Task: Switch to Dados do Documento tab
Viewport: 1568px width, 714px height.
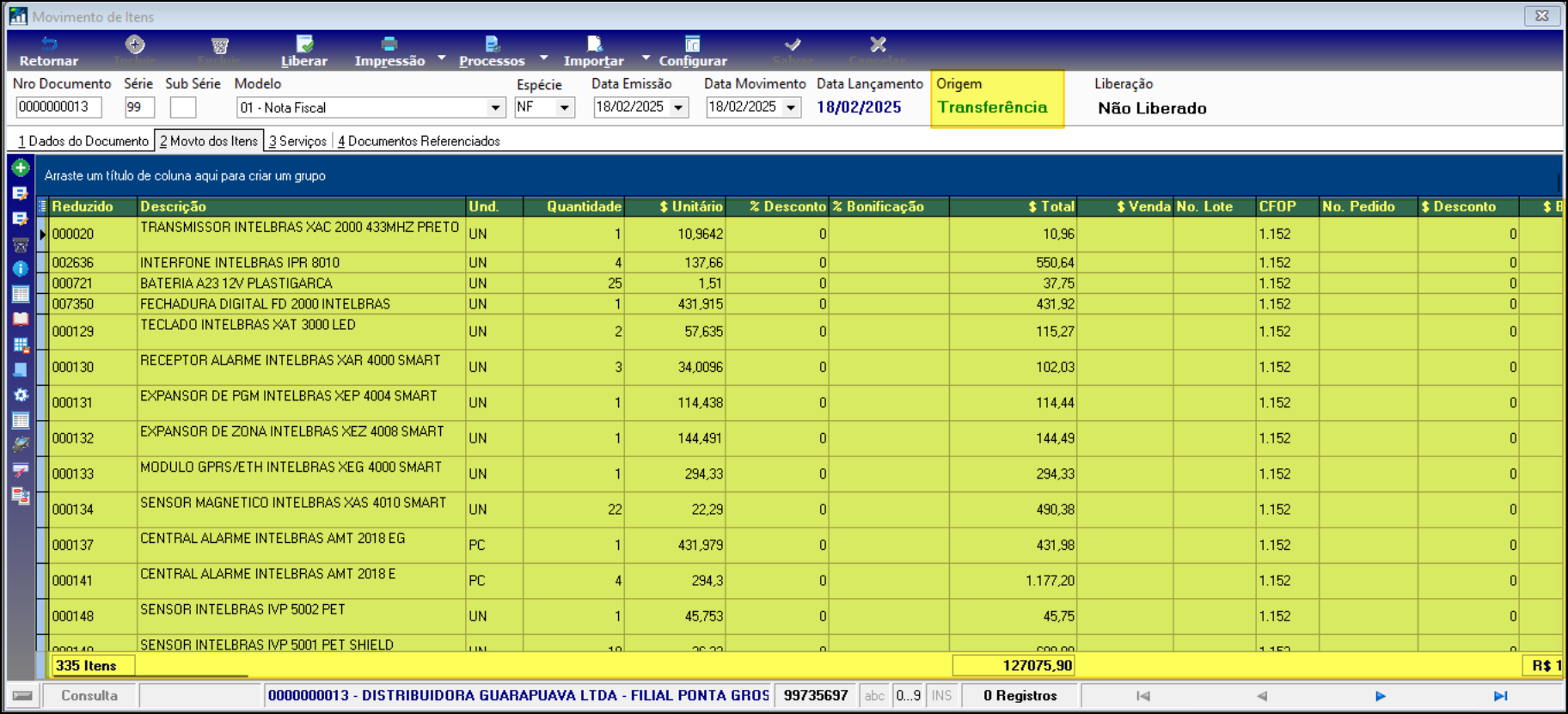Action: coord(83,141)
